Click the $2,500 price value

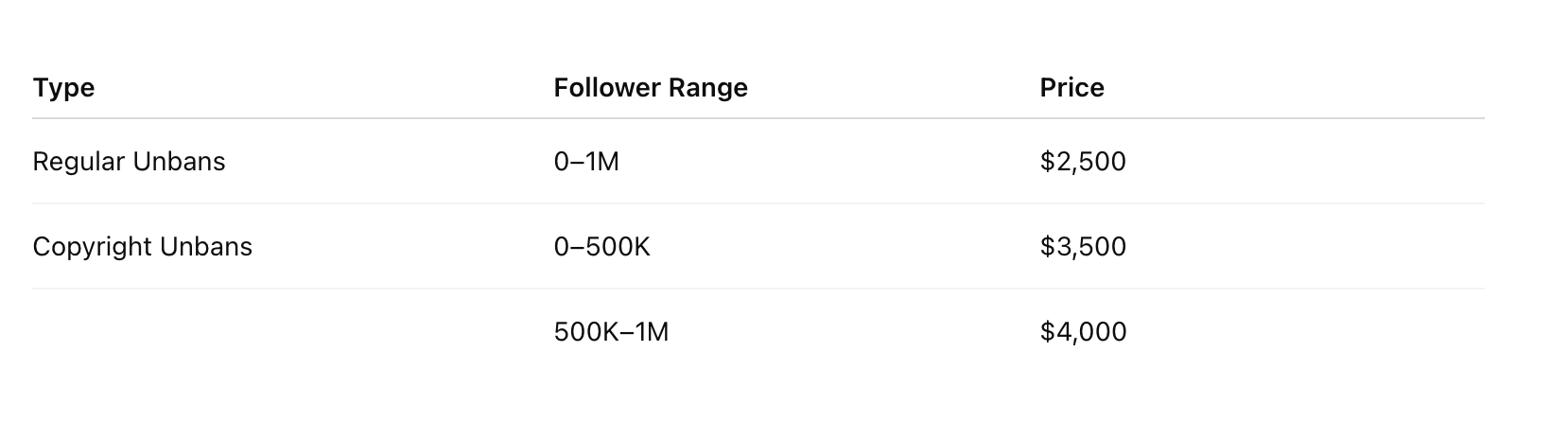(x=1083, y=162)
